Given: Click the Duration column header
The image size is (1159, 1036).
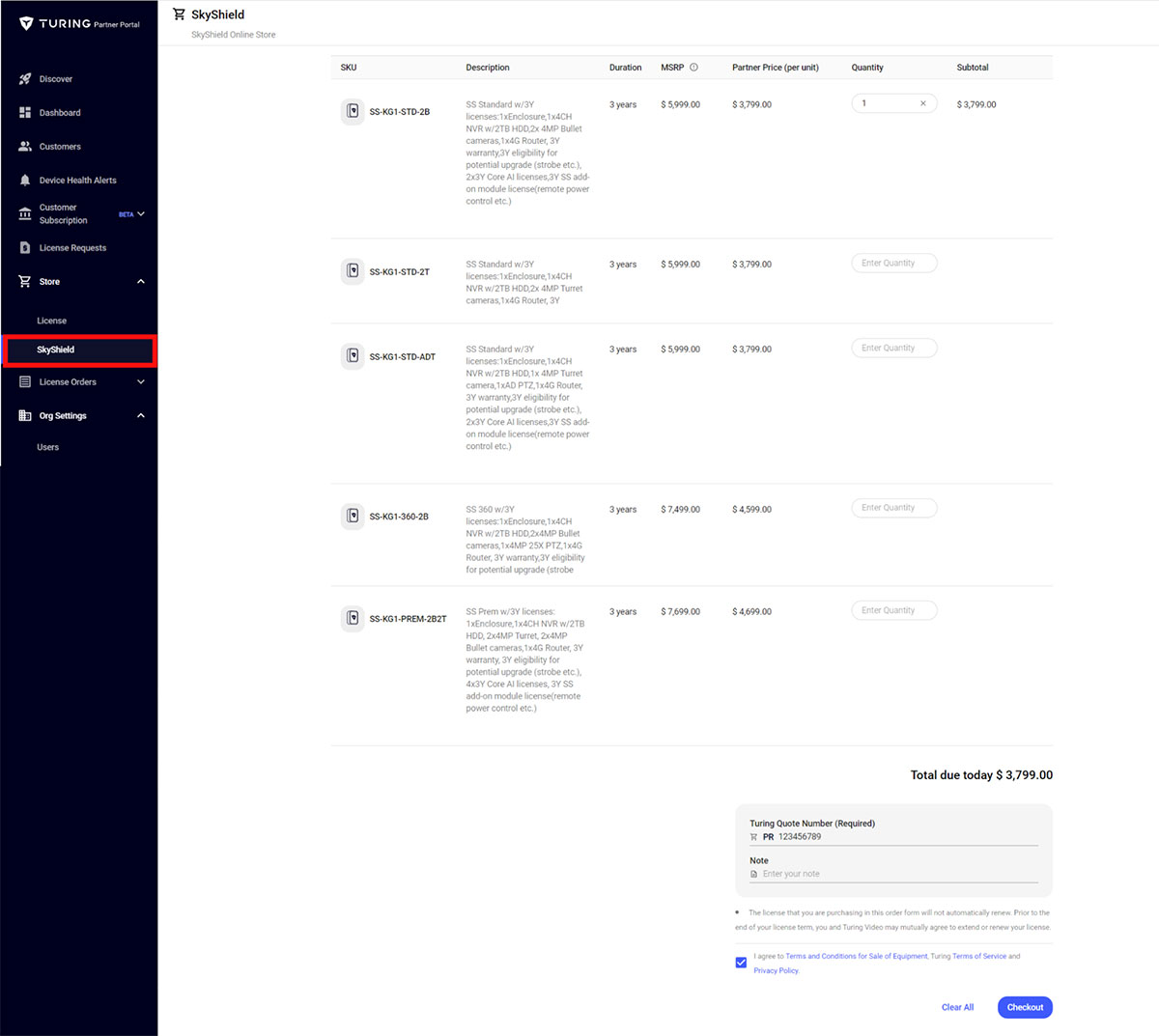Looking at the screenshot, I should (x=626, y=68).
